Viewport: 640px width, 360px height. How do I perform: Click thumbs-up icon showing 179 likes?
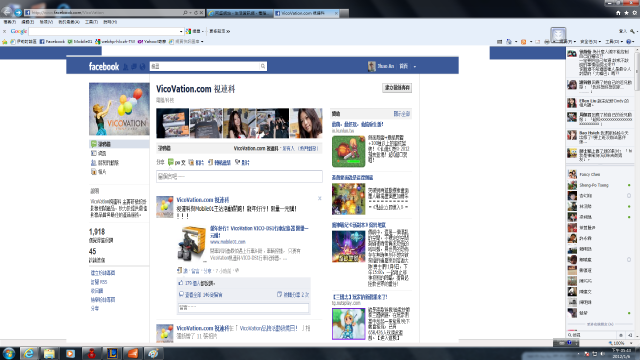click(181, 283)
